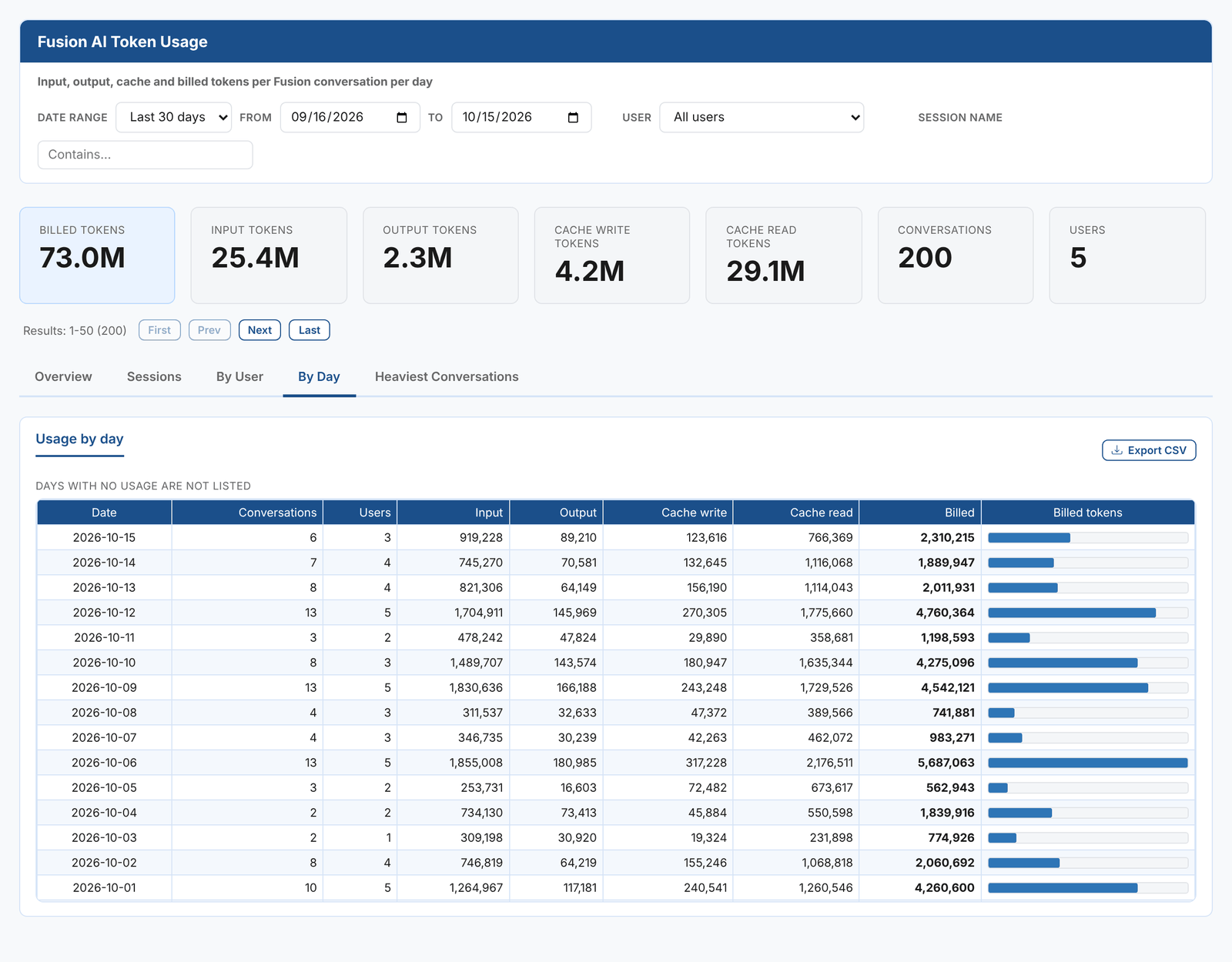Screen dimensions: 1232x962
Task: Select the Conversations 200 card
Action: point(956,256)
